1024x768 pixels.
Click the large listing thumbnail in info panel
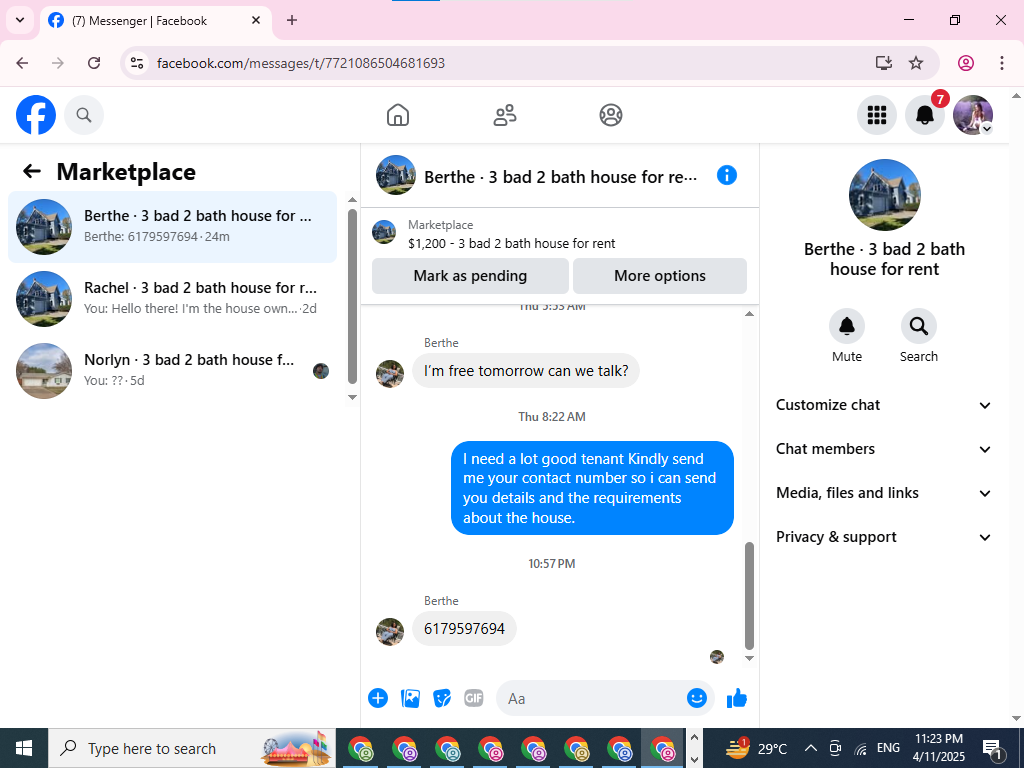tap(884, 195)
